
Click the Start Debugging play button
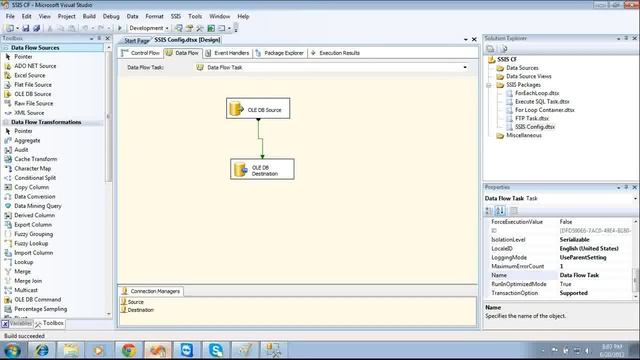(x=120, y=28)
